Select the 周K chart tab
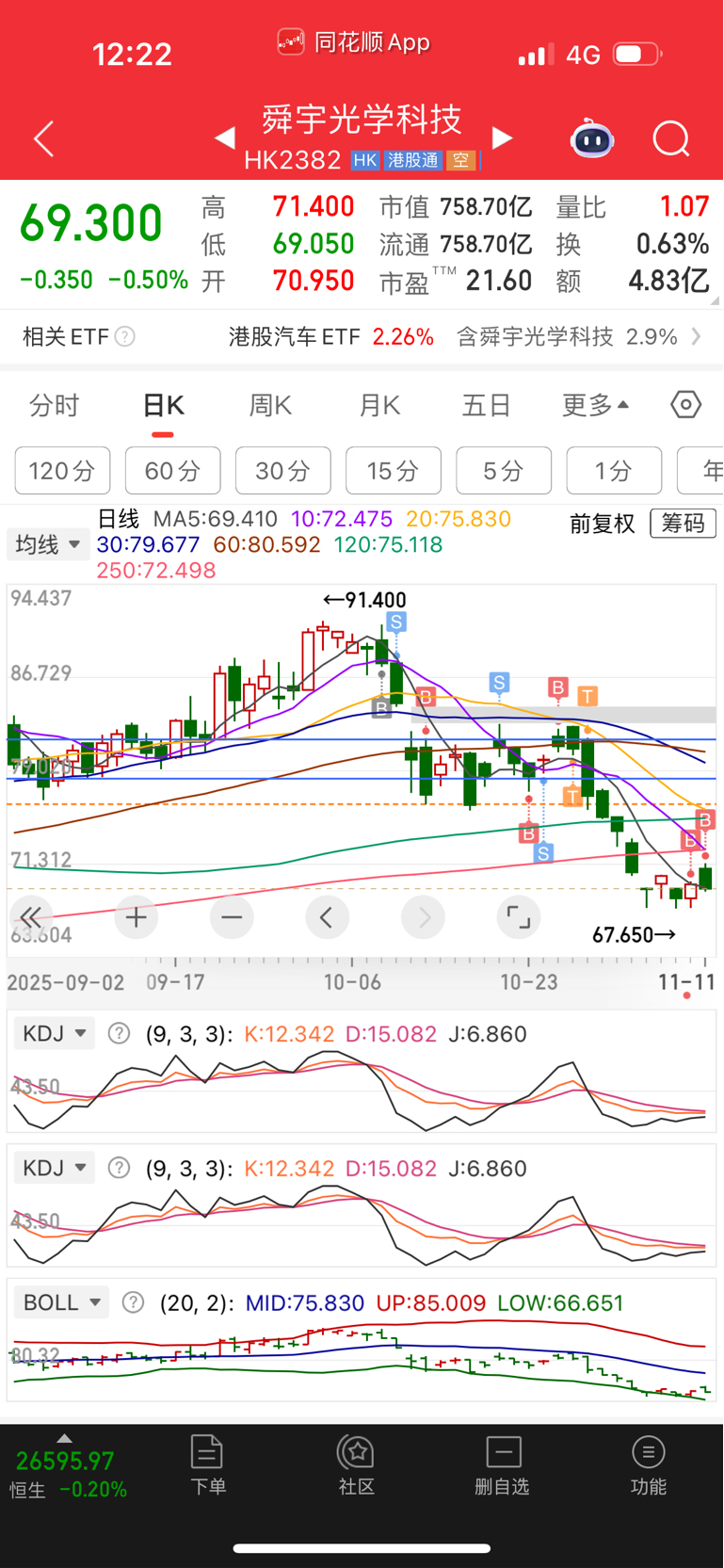Screen dimensions: 724x1568 [x=270, y=406]
